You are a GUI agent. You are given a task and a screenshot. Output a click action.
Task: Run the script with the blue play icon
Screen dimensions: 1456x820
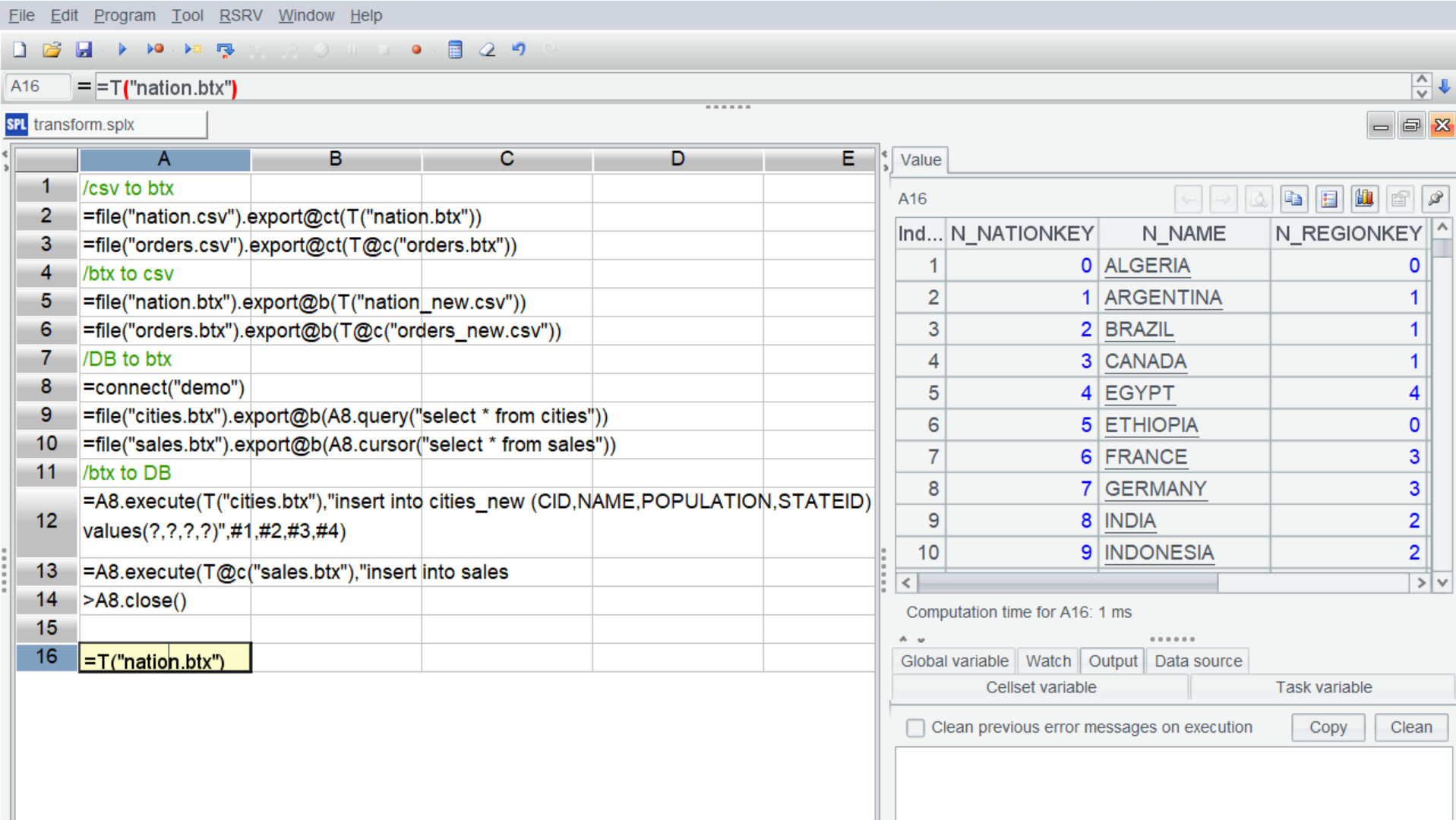(x=122, y=50)
